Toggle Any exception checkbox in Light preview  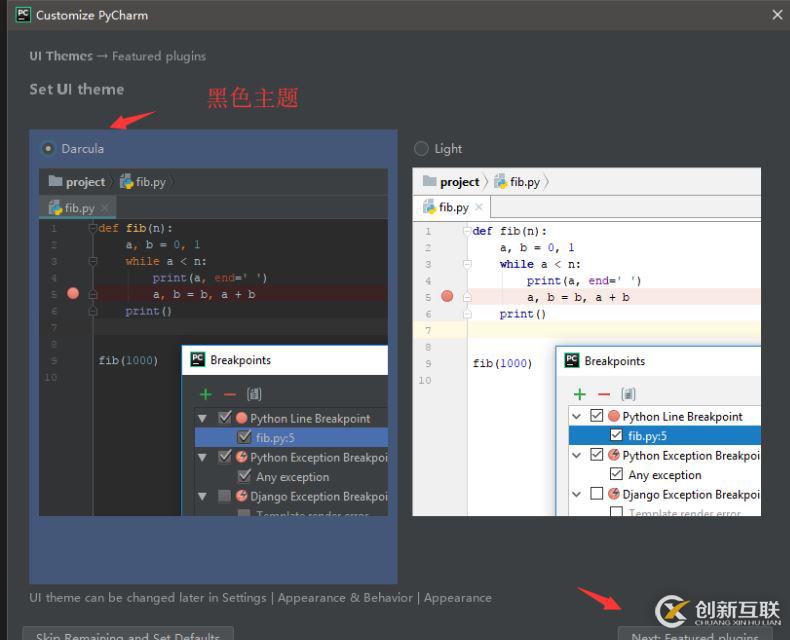(616, 474)
